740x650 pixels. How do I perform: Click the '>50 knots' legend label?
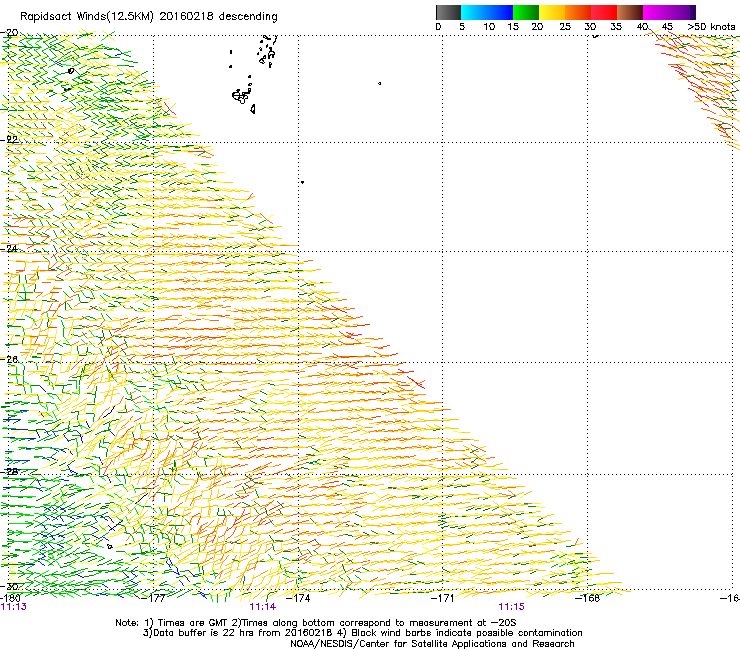pyautogui.click(x=711, y=26)
